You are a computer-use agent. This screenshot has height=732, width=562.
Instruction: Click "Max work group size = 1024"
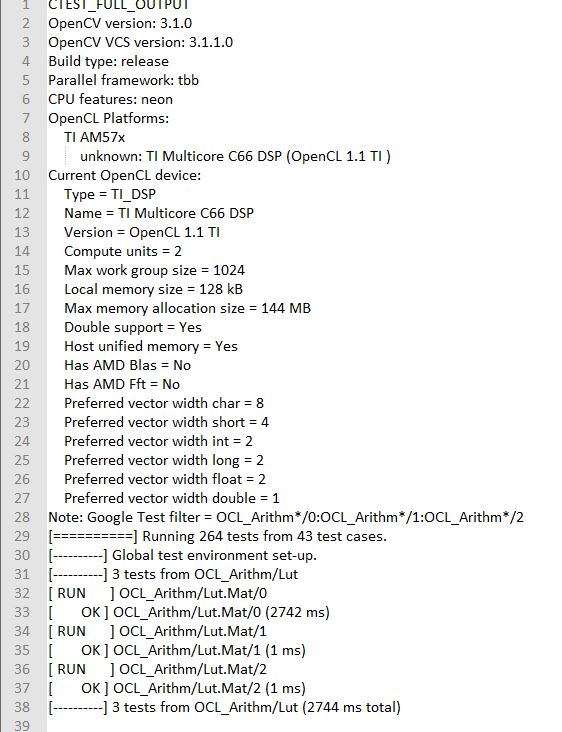click(155, 270)
